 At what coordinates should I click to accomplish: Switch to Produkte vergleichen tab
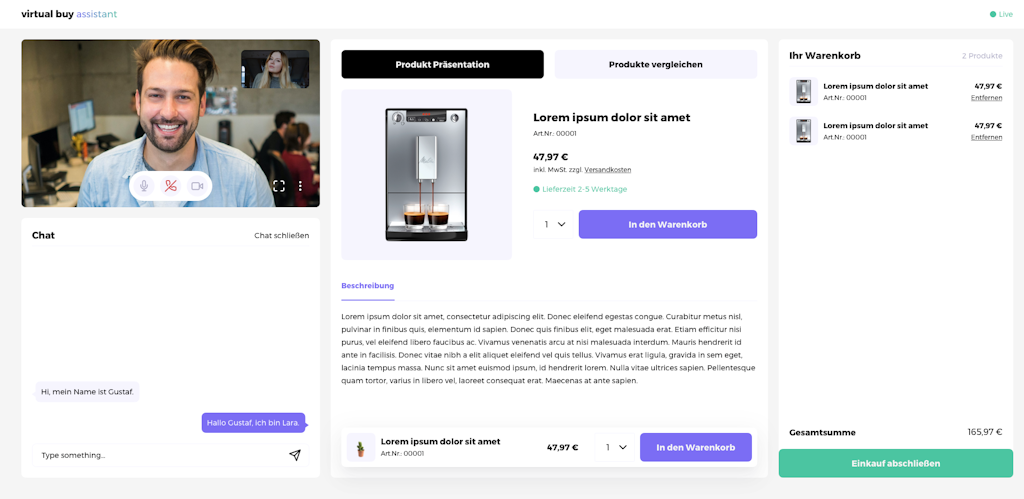[655, 65]
